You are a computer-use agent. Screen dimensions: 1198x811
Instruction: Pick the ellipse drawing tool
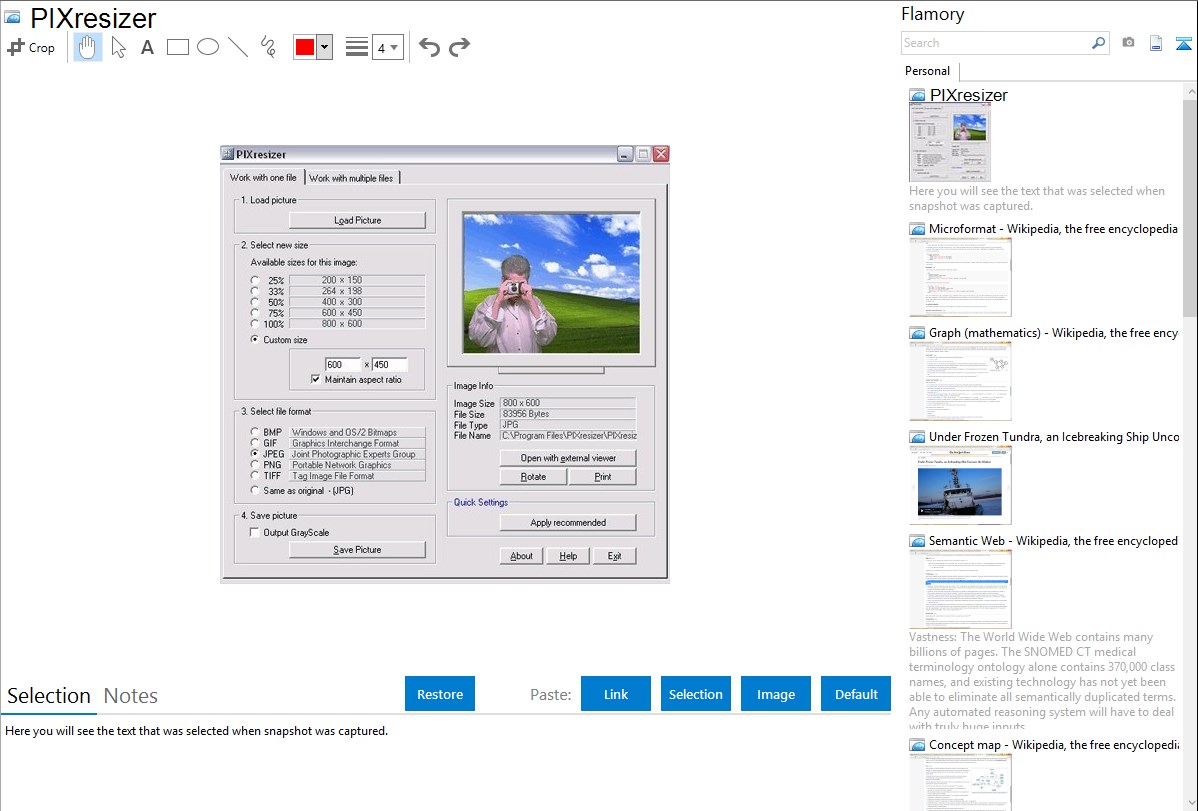pos(208,47)
